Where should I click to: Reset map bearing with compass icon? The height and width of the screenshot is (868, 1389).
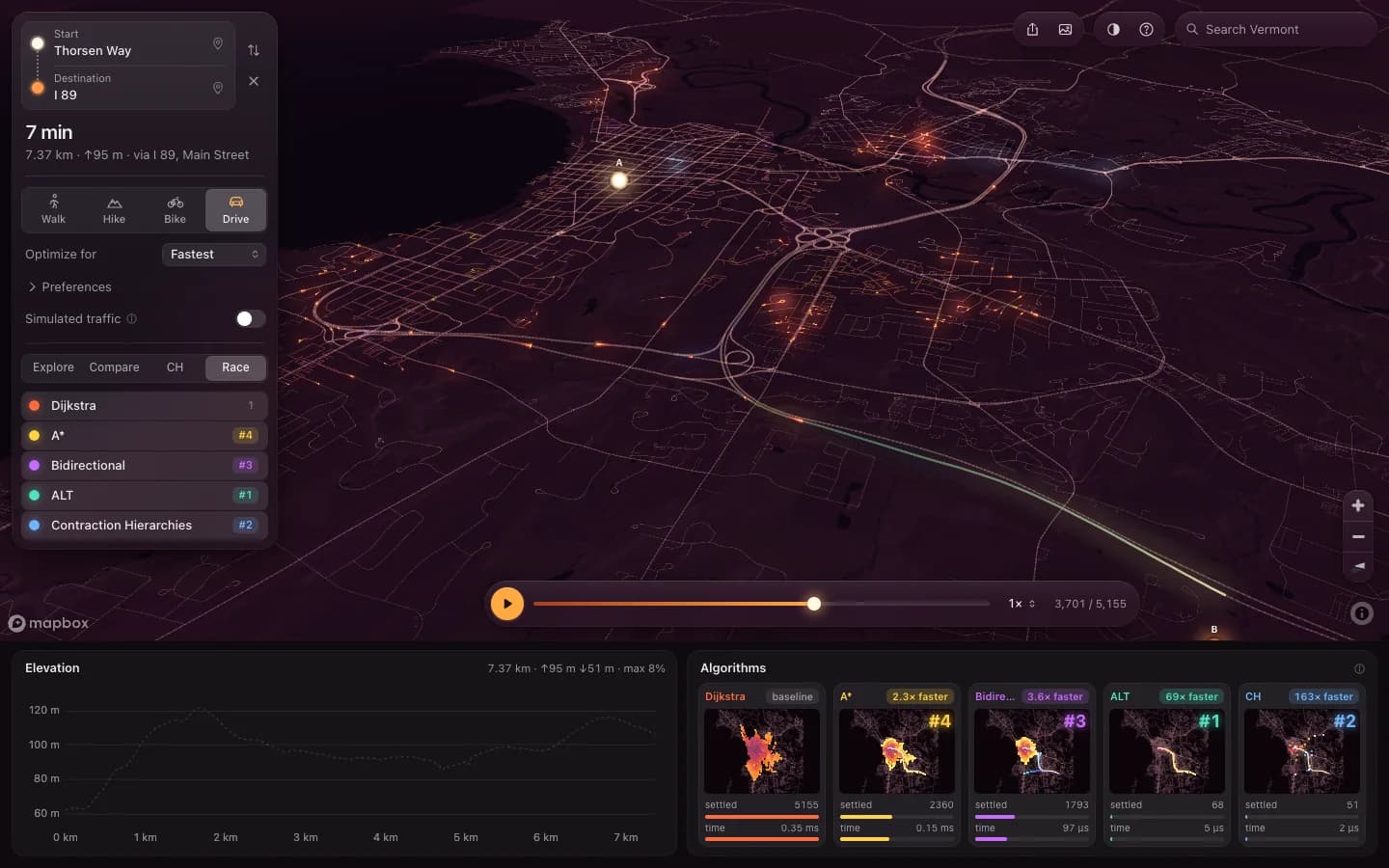[x=1358, y=566]
